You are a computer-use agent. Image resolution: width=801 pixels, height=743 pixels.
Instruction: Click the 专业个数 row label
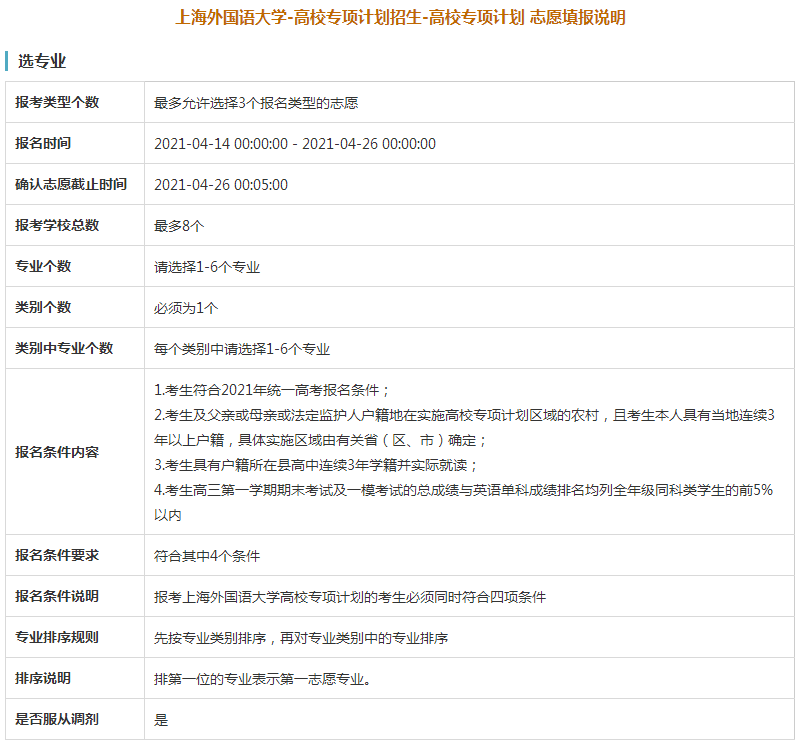(x=43, y=266)
